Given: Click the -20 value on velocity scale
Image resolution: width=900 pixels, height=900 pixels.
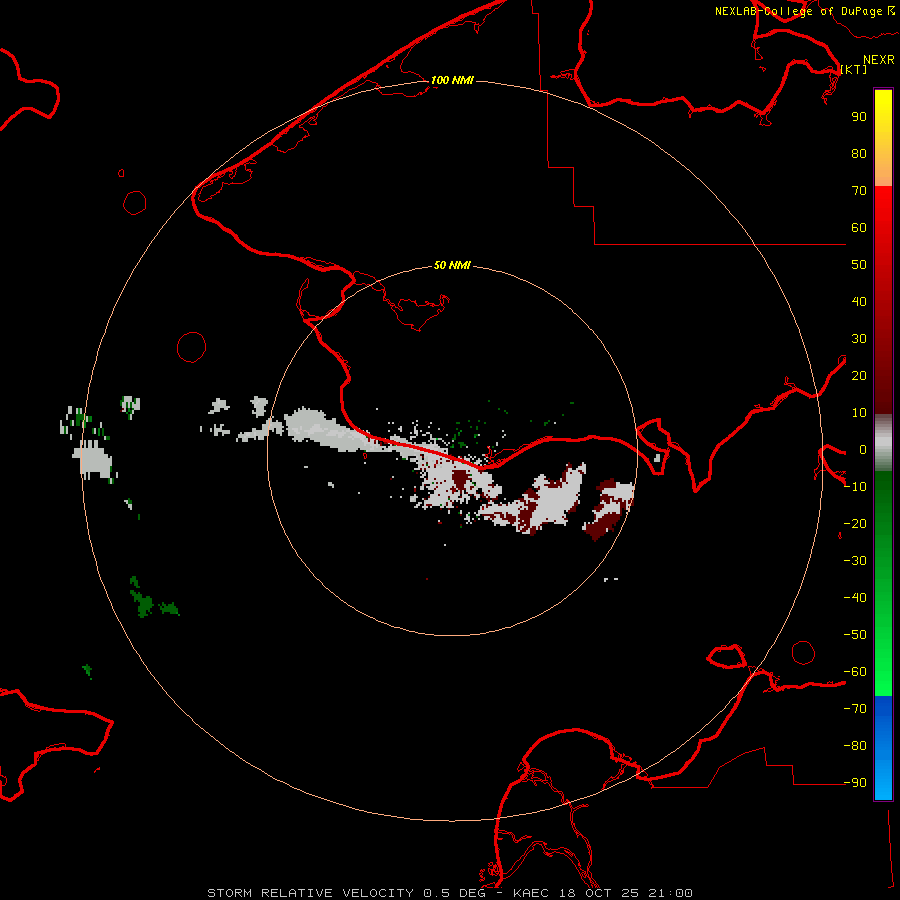Looking at the screenshot, I should click(855, 523).
